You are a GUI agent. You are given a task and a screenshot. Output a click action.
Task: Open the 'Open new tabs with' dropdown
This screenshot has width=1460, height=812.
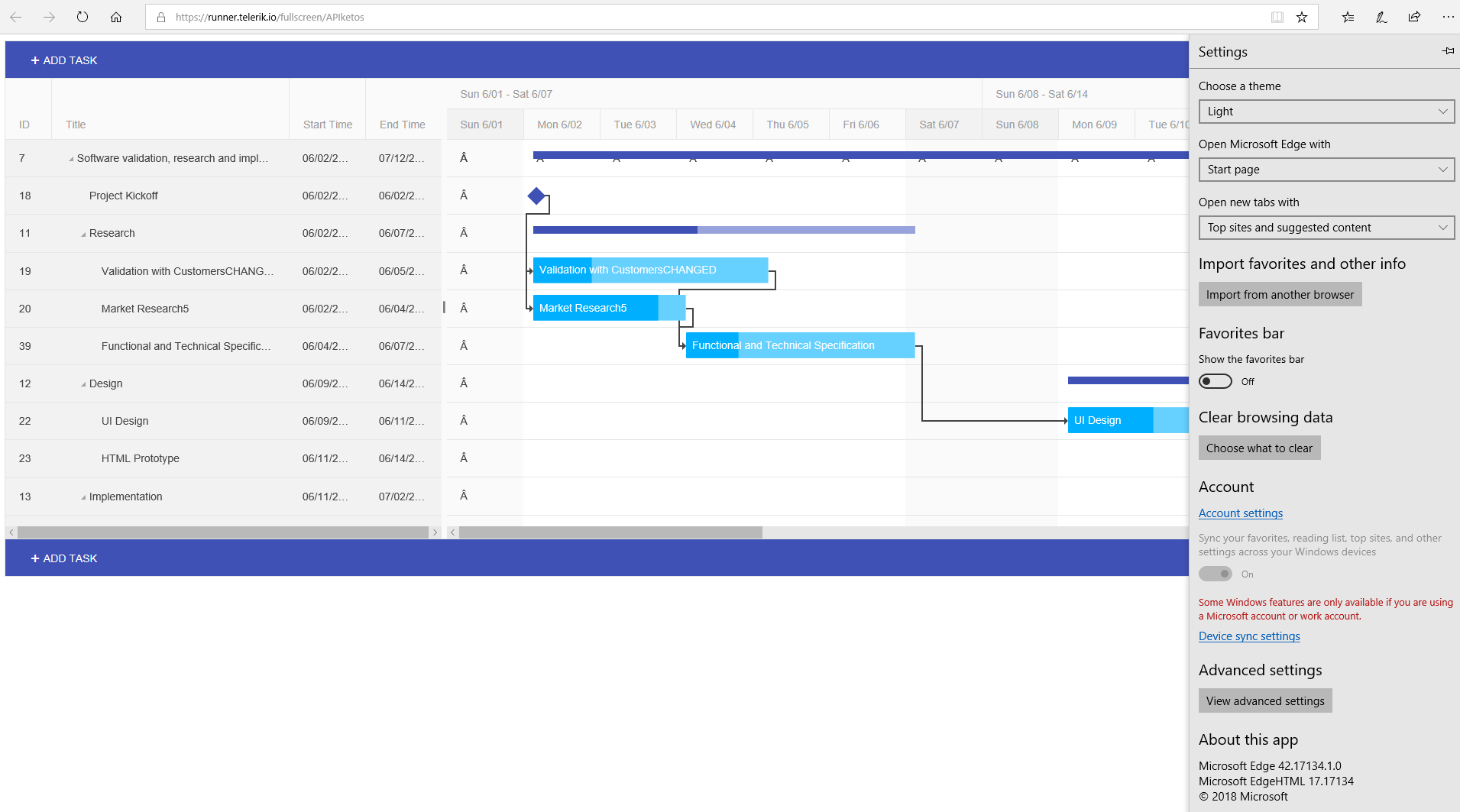(1326, 227)
